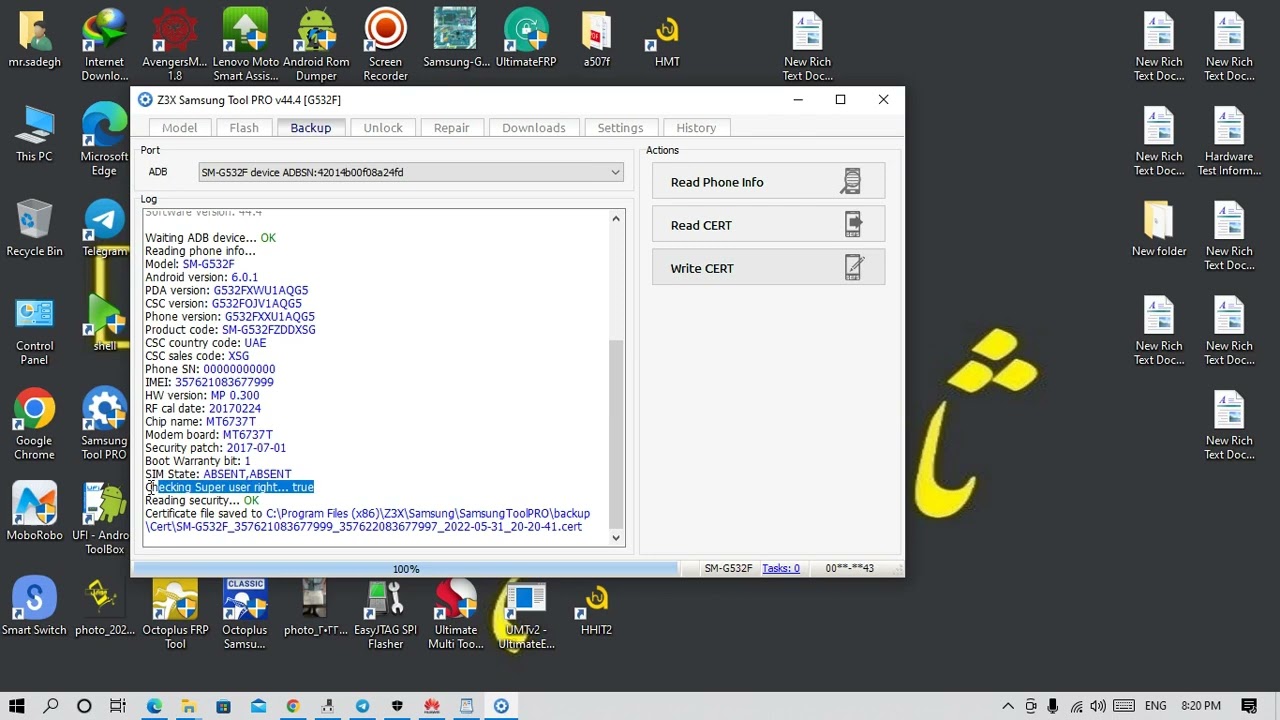Click the saved certificate file path in log
The width and height of the screenshot is (1280, 720).
(x=367, y=520)
